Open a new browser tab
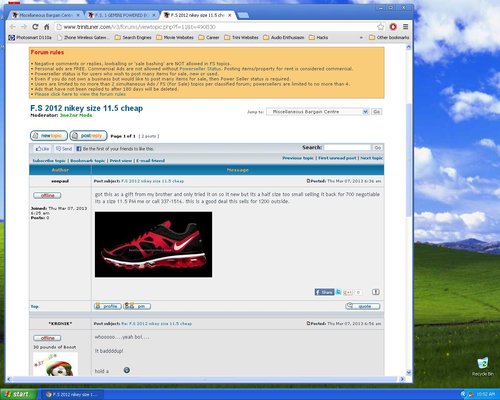The image size is (500, 400). coord(243,15)
